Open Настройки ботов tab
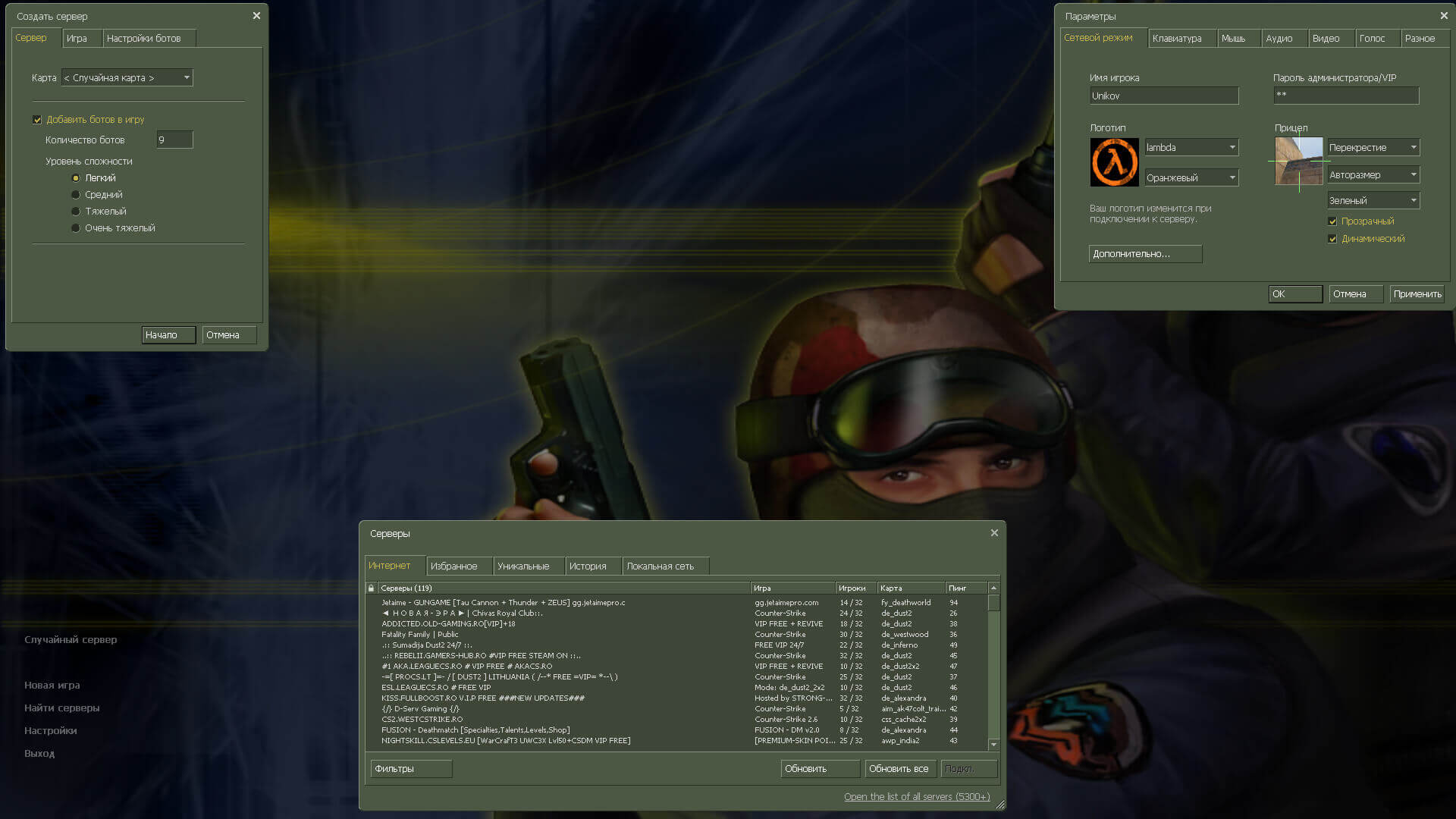Viewport: 1456px width, 819px height. tap(149, 38)
